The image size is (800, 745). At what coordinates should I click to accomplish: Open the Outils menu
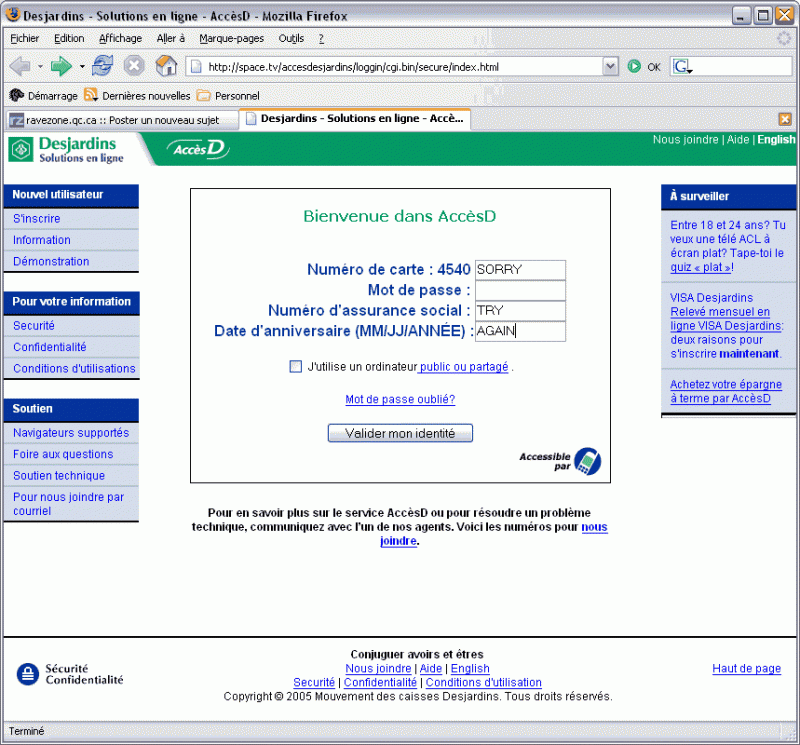click(x=291, y=38)
